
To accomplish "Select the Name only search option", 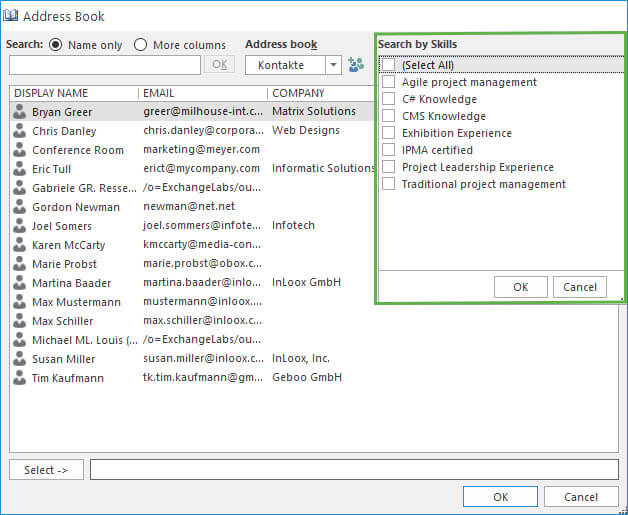I will pyautogui.click(x=56, y=44).
